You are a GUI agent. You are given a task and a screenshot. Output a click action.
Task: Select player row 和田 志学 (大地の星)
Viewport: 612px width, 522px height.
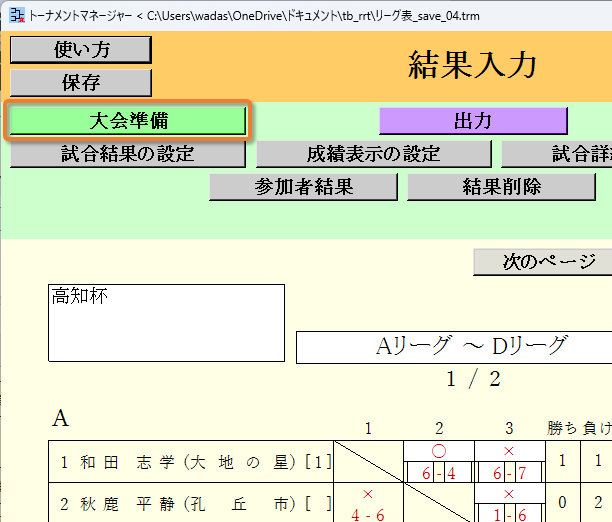click(191, 462)
